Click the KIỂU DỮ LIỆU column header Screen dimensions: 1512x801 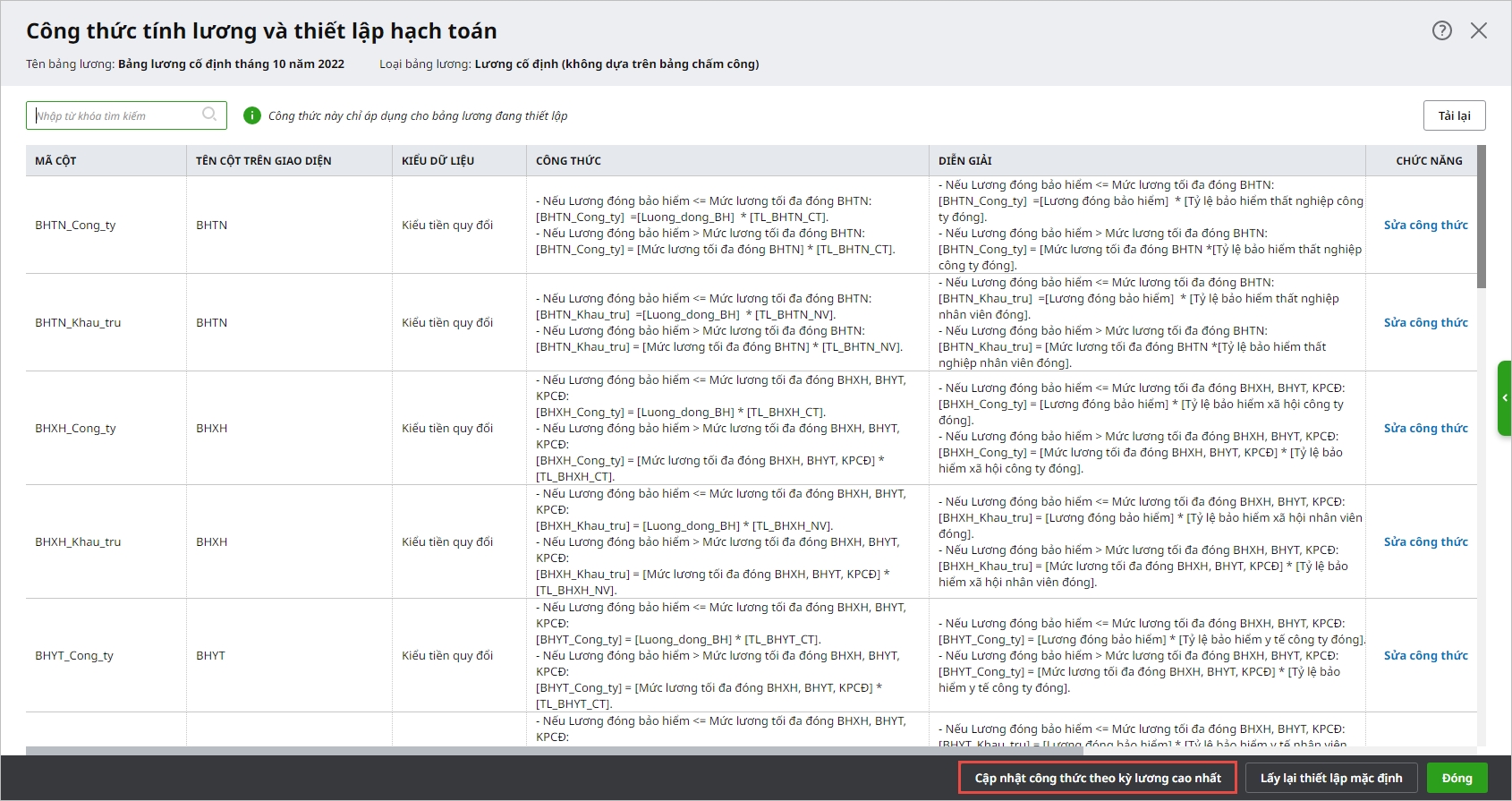[x=437, y=161]
